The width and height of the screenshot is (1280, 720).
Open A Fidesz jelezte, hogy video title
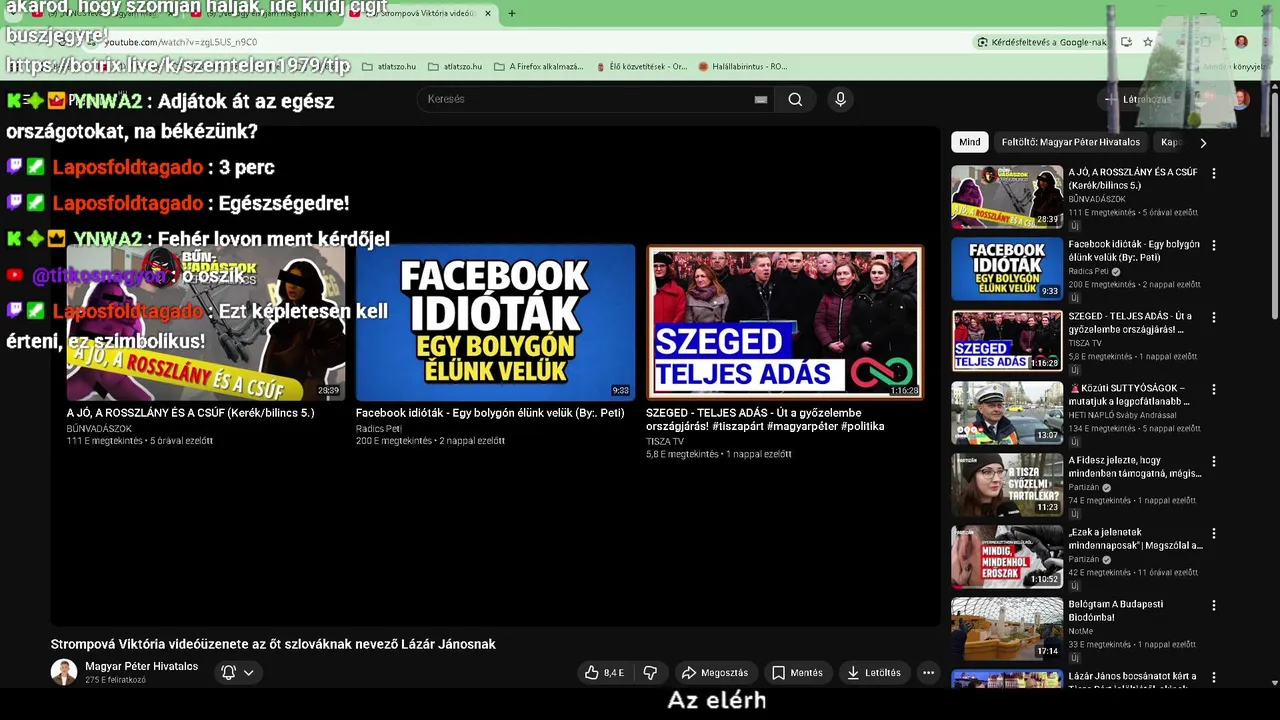pos(1134,467)
